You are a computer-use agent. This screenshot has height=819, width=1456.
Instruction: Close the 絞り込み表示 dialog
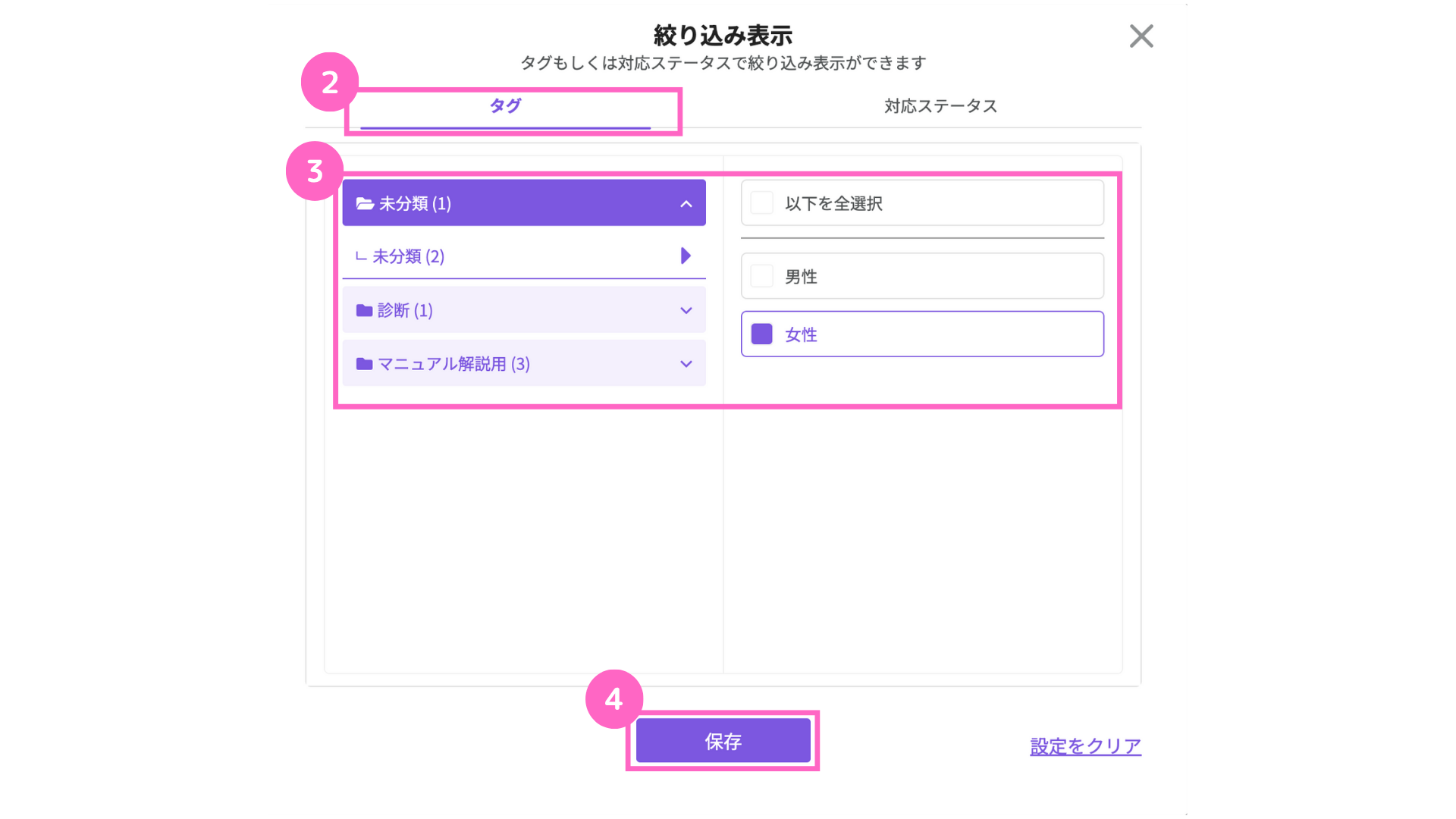click(1141, 36)
